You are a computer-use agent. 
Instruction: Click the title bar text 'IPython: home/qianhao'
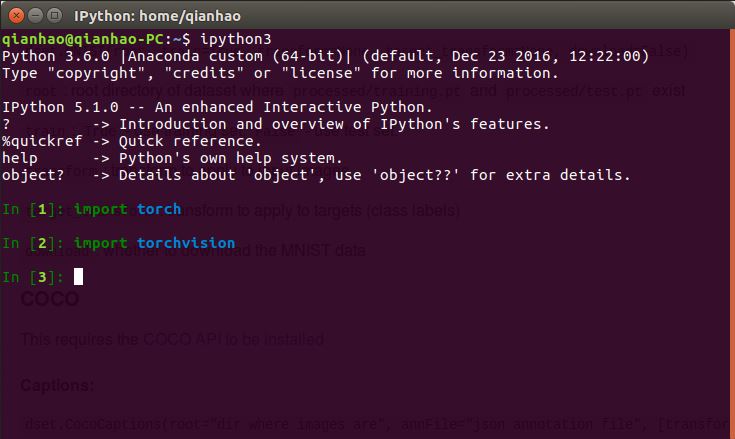pos(158,16)
